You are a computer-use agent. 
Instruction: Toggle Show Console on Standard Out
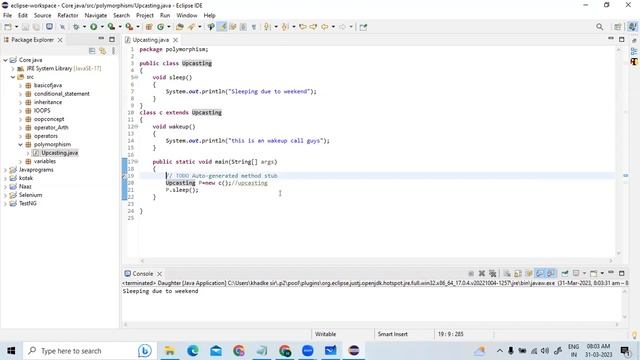[x=540, y=273]
